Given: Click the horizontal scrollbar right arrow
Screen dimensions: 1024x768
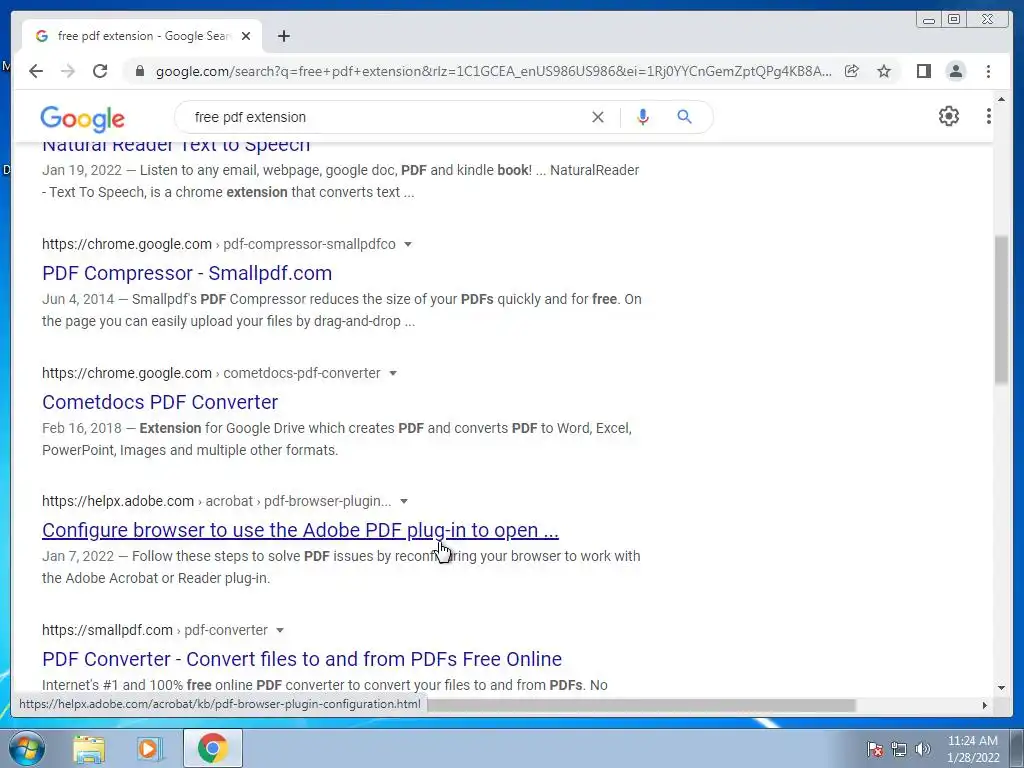Looking at the screenshot, I should (985, 705).
